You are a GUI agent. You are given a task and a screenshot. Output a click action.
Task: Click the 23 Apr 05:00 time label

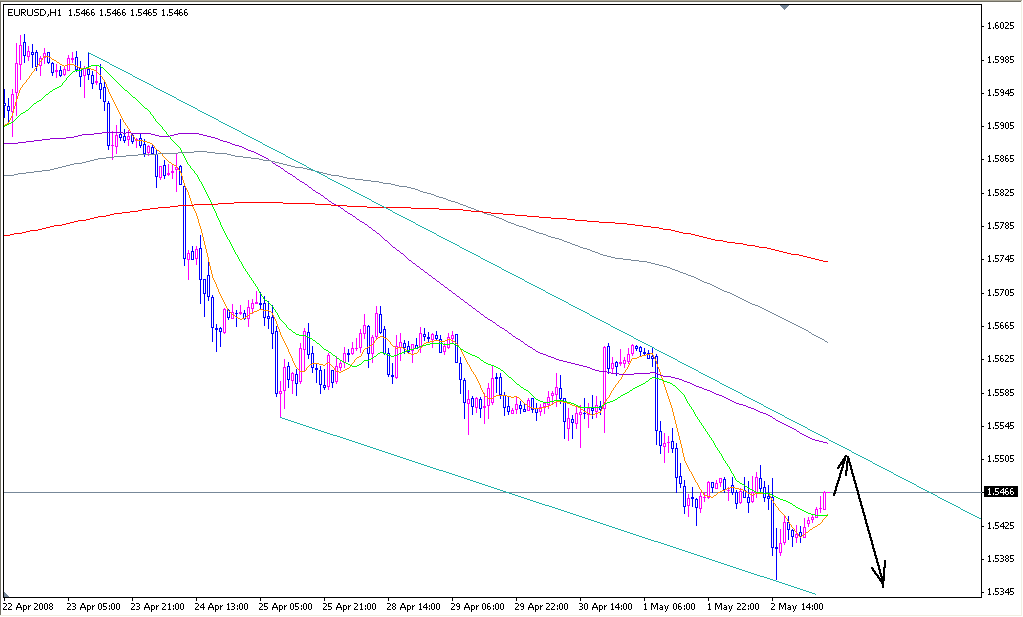[93, 607]
